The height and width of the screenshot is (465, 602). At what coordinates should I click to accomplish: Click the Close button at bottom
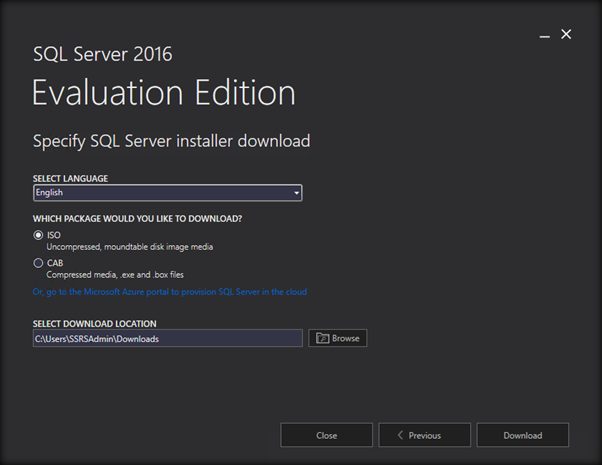326,435
